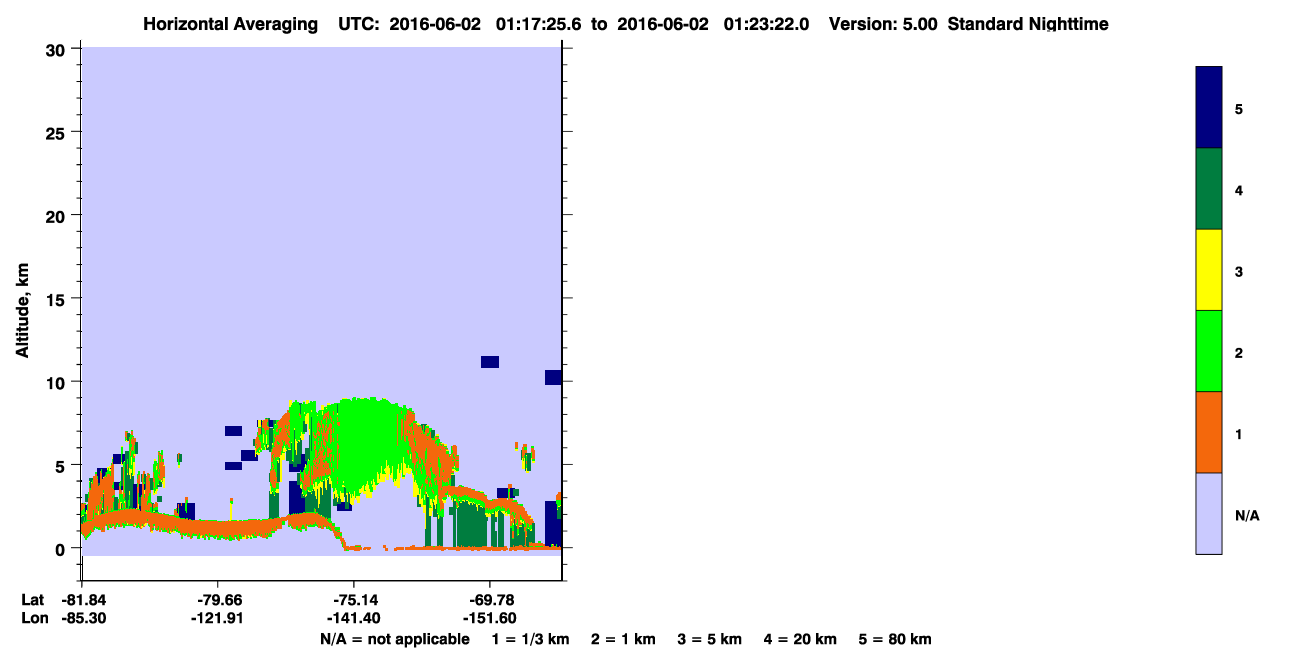Click the altitude axis tick label reading 5
1300x667 pixels.
pos(62,465)
